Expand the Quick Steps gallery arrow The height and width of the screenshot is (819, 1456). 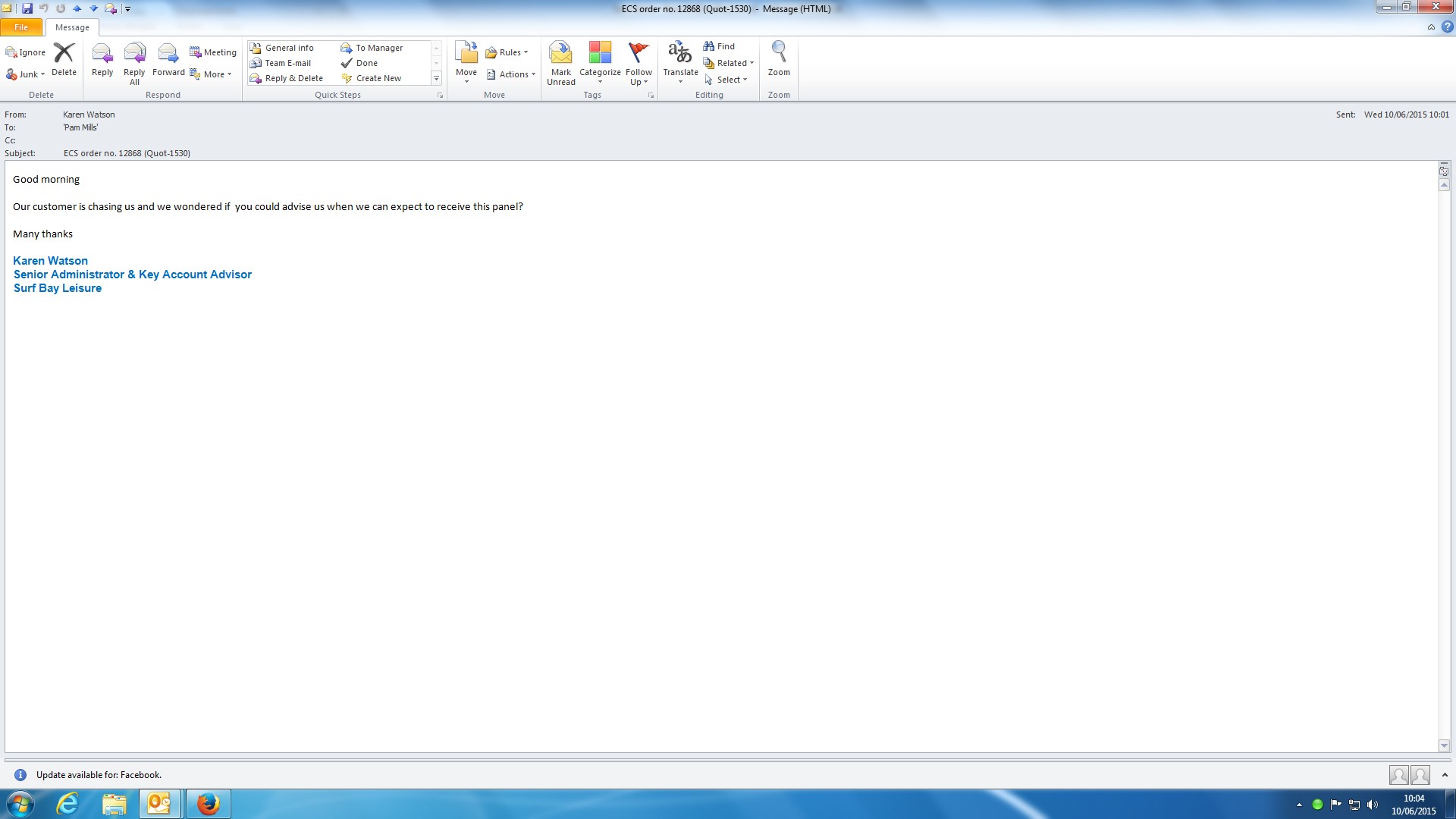[436, 78]
